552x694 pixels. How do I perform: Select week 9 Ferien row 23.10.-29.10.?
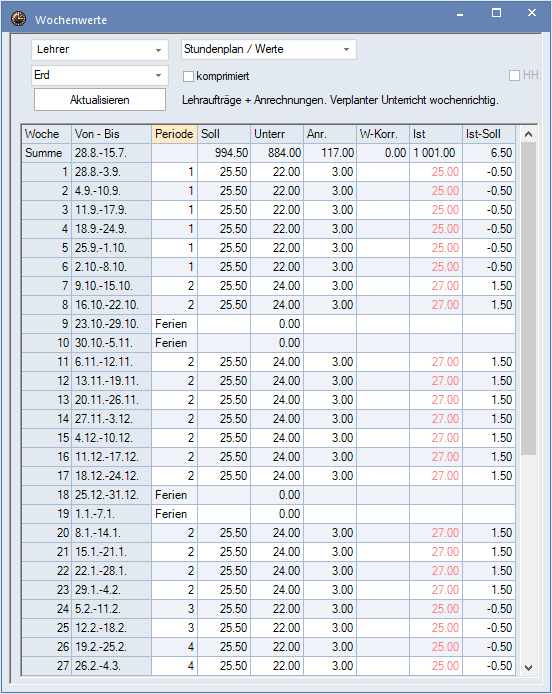(269, 324)
